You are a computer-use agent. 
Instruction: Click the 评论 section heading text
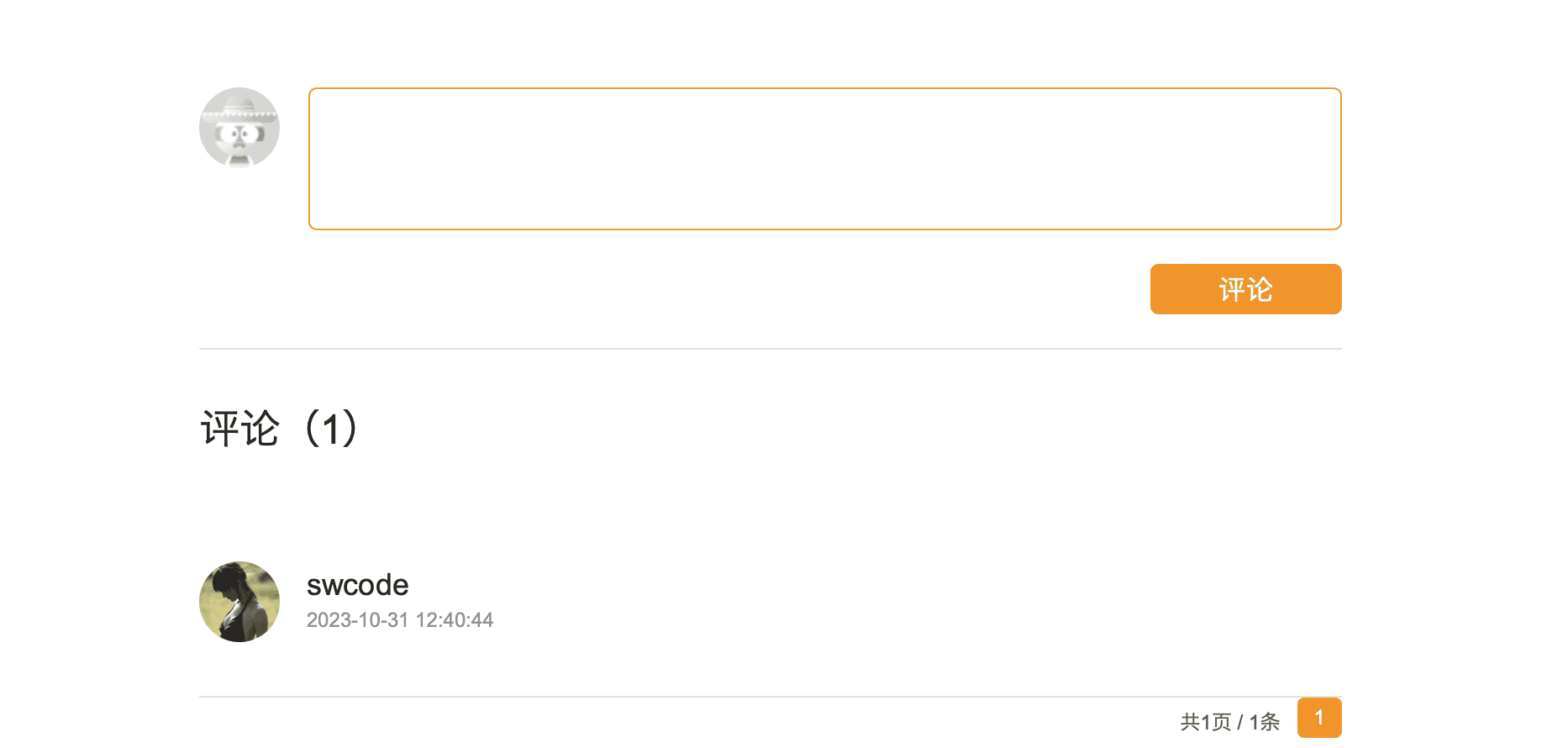[239, 429]
